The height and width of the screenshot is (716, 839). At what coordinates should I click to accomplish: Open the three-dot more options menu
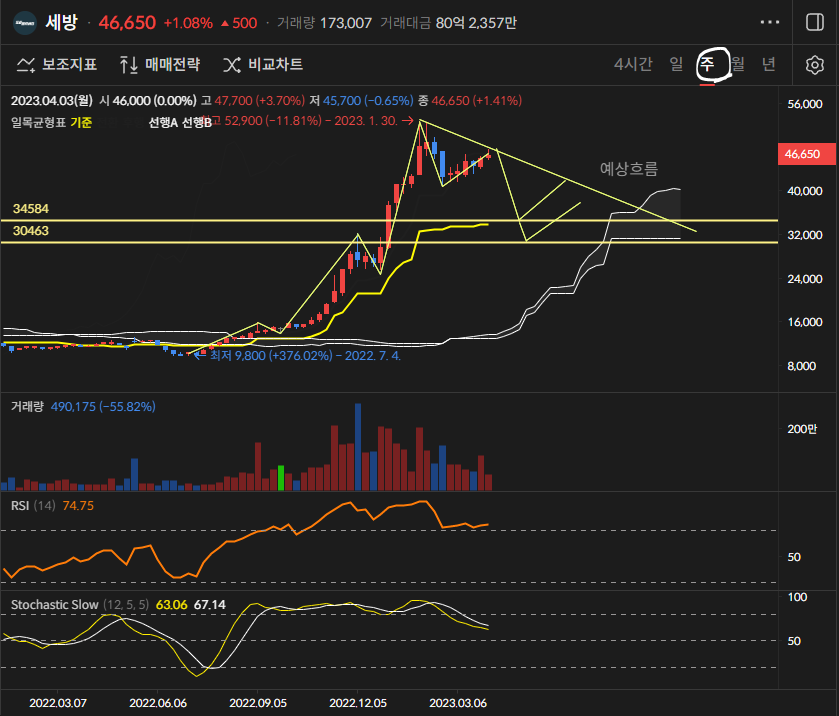tap(769, 22)
